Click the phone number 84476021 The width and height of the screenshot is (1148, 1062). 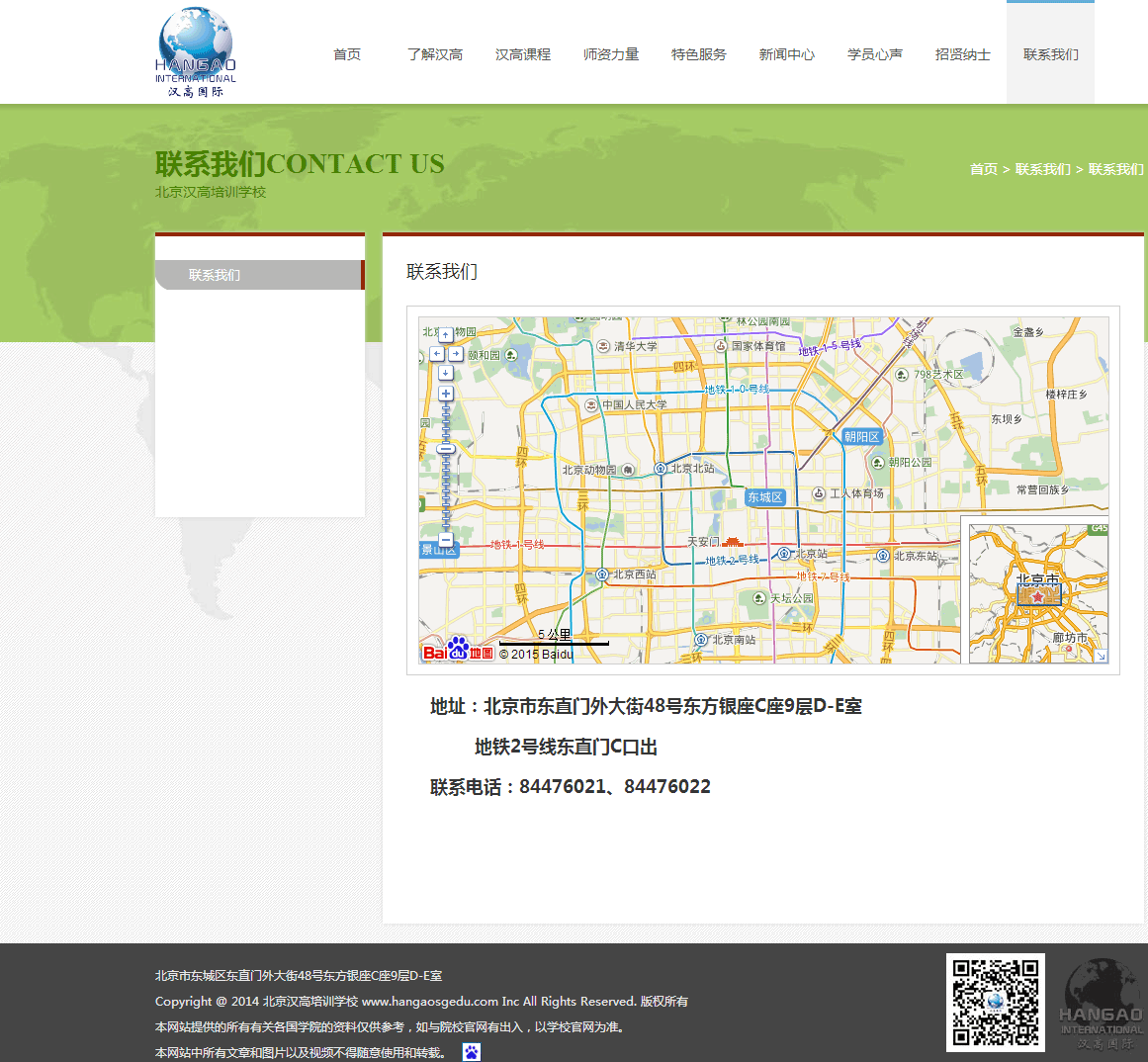[x=563, y=787]
